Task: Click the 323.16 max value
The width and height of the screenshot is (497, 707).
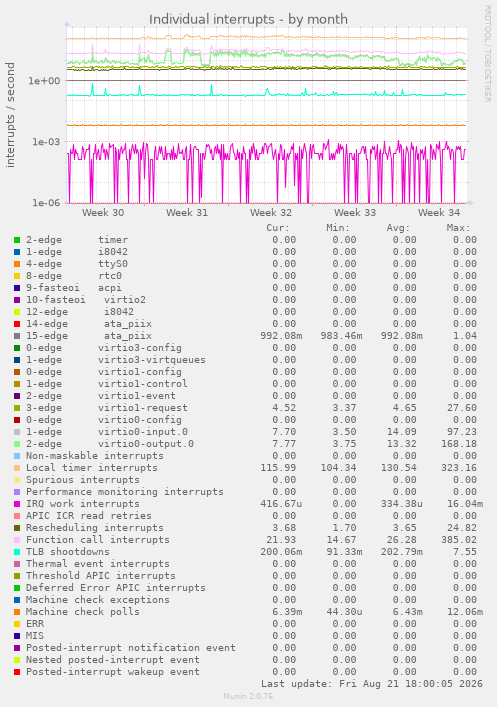Action: pos(459,468)
